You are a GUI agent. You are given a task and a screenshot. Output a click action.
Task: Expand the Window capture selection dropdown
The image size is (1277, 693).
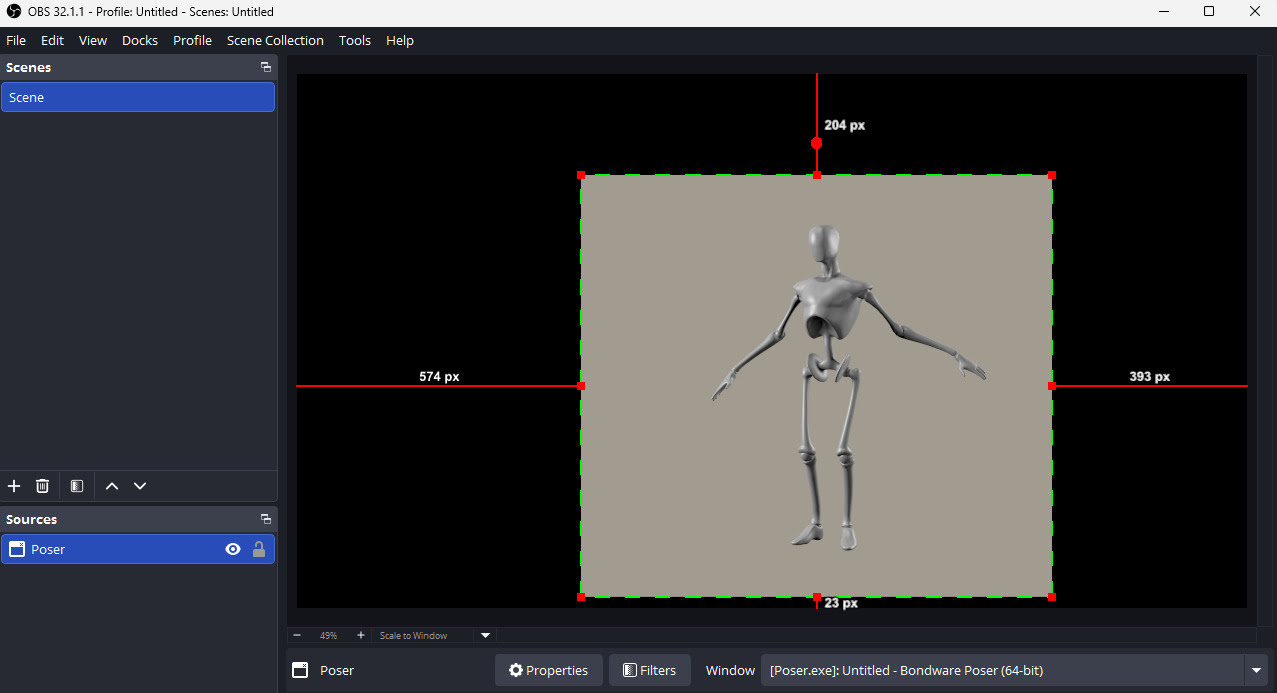[x=1255, y=670]
